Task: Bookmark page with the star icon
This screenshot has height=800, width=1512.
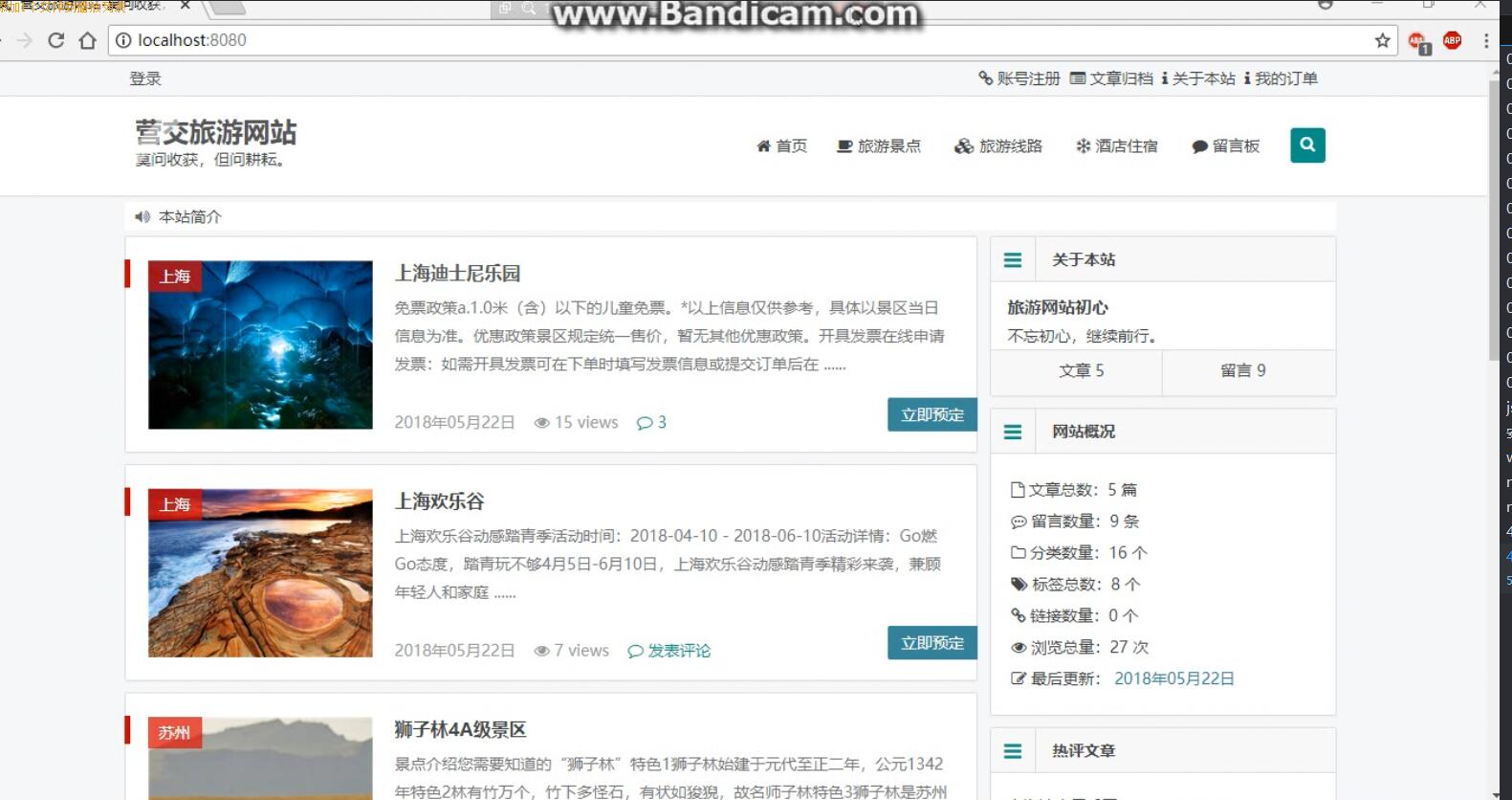Action: click(x=1382, y=40)
